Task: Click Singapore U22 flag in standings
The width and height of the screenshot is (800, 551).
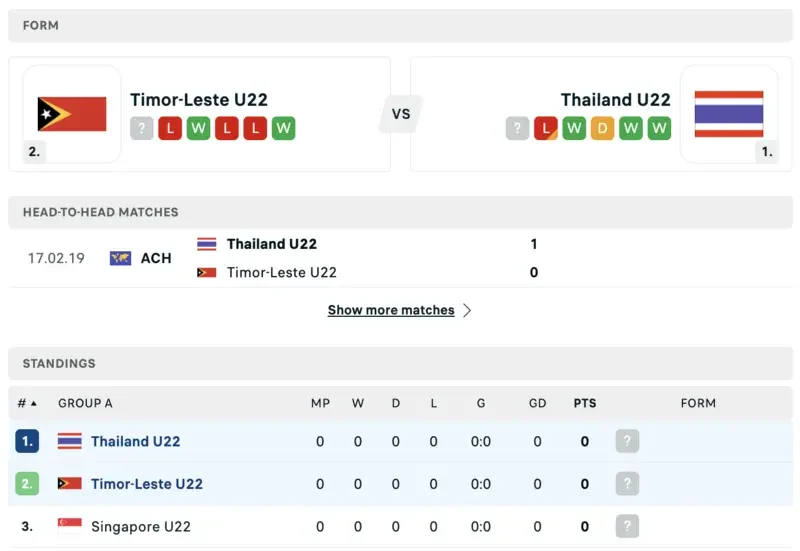Action: (x=70, y=526)
